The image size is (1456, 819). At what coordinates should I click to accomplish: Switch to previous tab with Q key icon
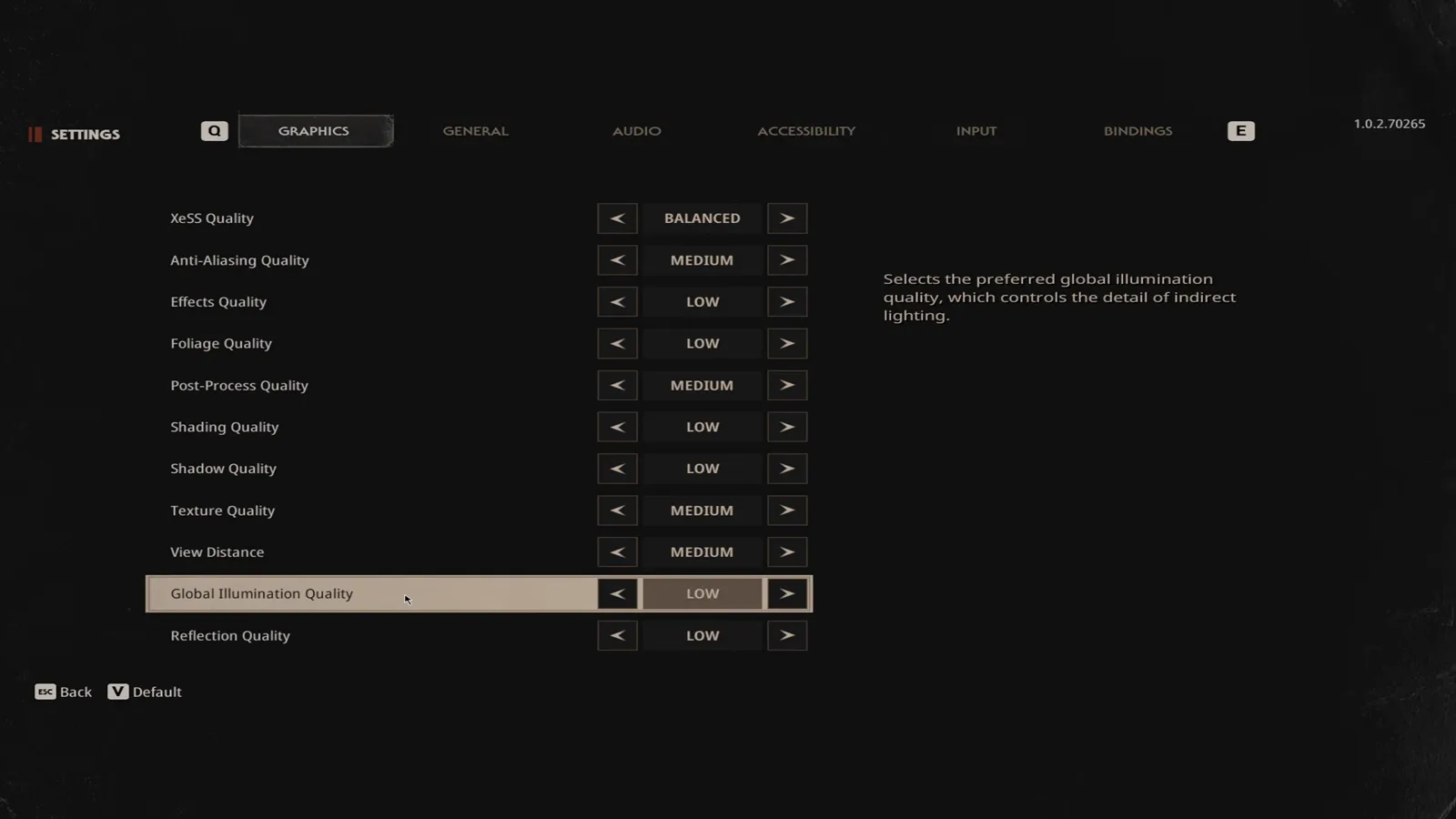coord(215,131)
